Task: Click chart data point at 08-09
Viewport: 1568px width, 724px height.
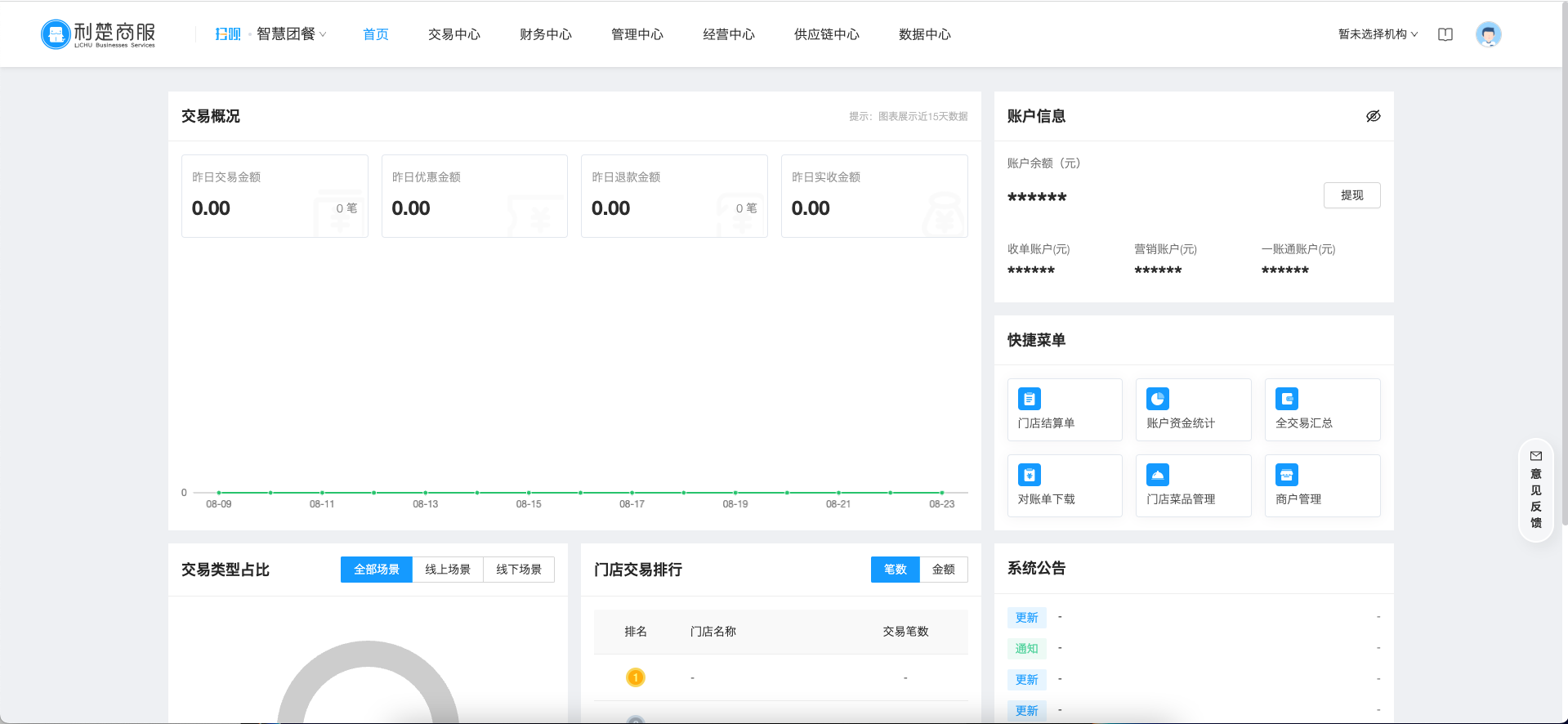Action: 219,493
